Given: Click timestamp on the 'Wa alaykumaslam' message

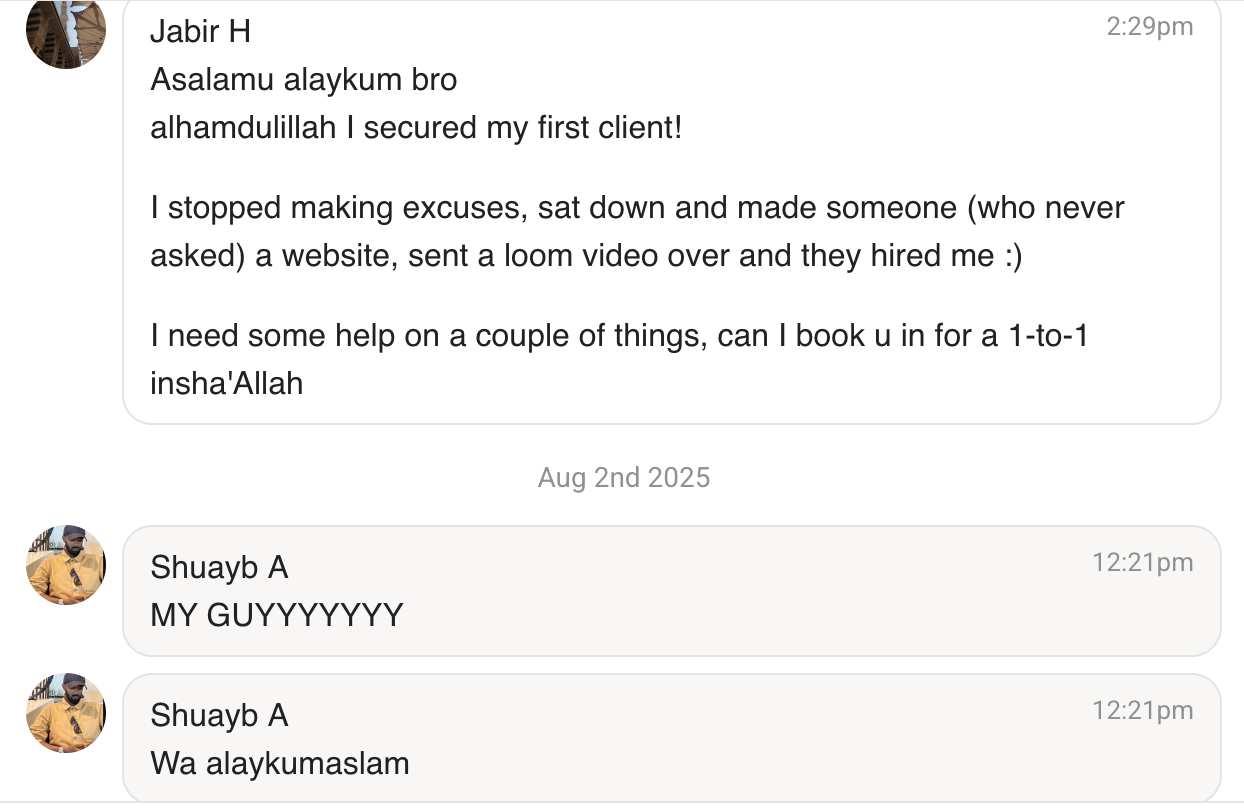Looking at the screenshot, I should tap(1142, 710).
